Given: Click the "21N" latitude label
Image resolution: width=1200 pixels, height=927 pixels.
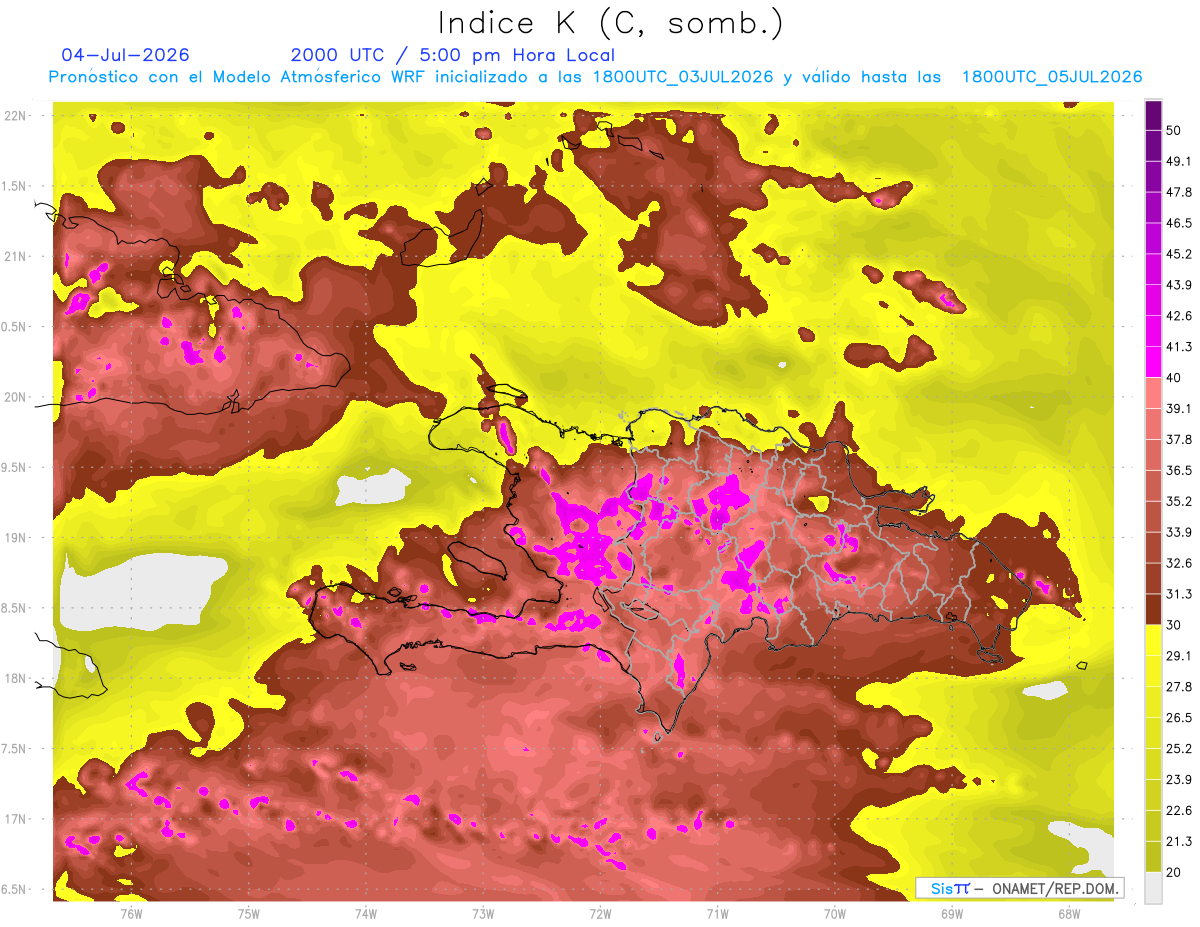Looking at the screenshot, I should [x=17, y=256].
